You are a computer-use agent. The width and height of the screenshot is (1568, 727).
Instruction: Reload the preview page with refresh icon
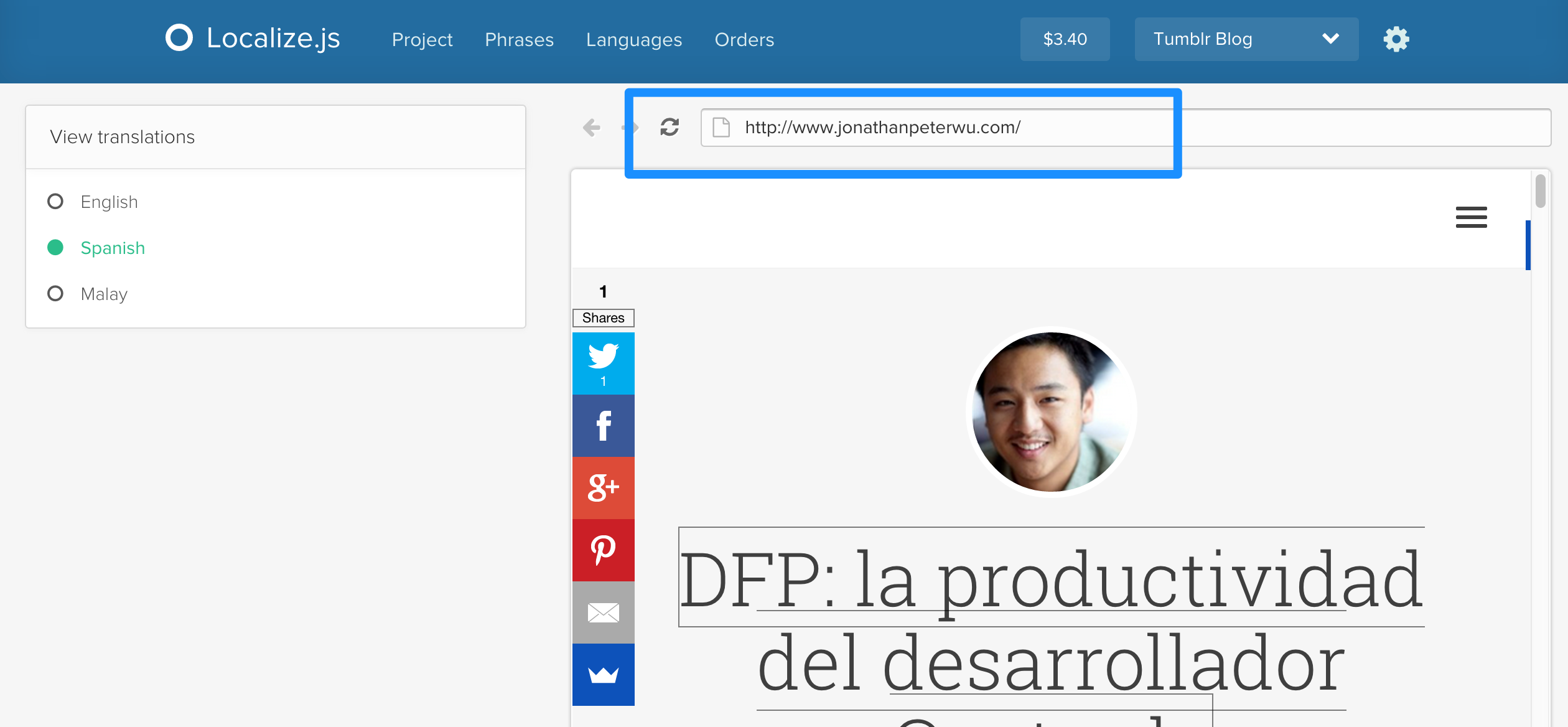point(670,127)
